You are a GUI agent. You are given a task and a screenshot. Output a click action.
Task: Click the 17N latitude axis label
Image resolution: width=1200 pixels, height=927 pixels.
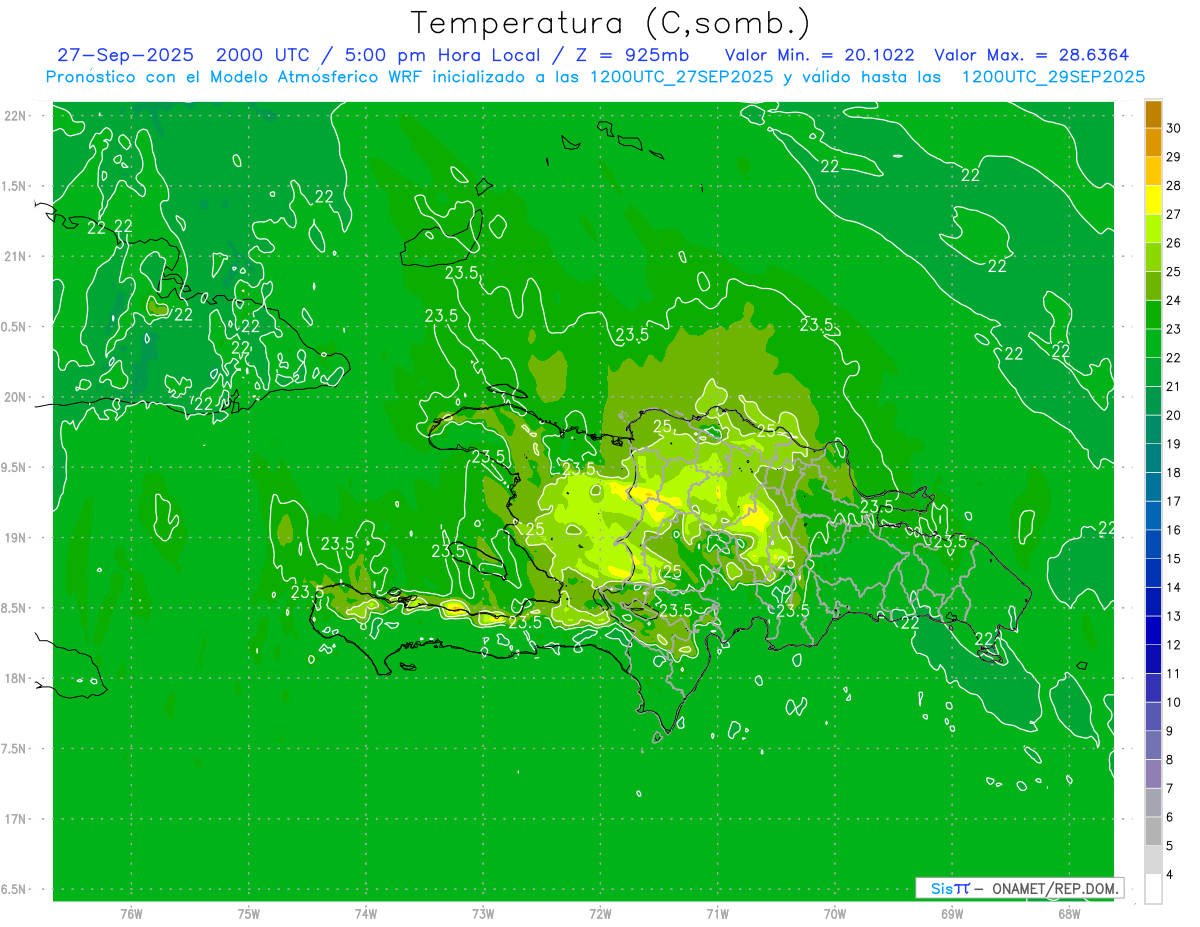tap(17, 819)
